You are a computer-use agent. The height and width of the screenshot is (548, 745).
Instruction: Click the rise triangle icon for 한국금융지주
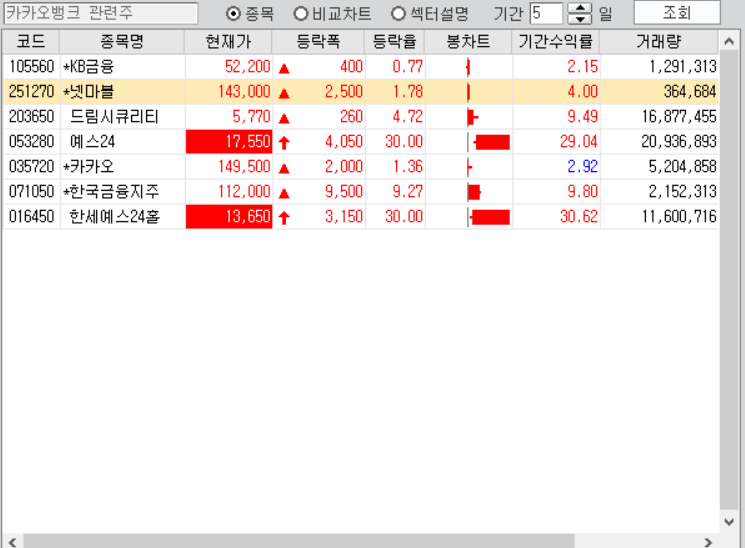(x=284, y=194)
